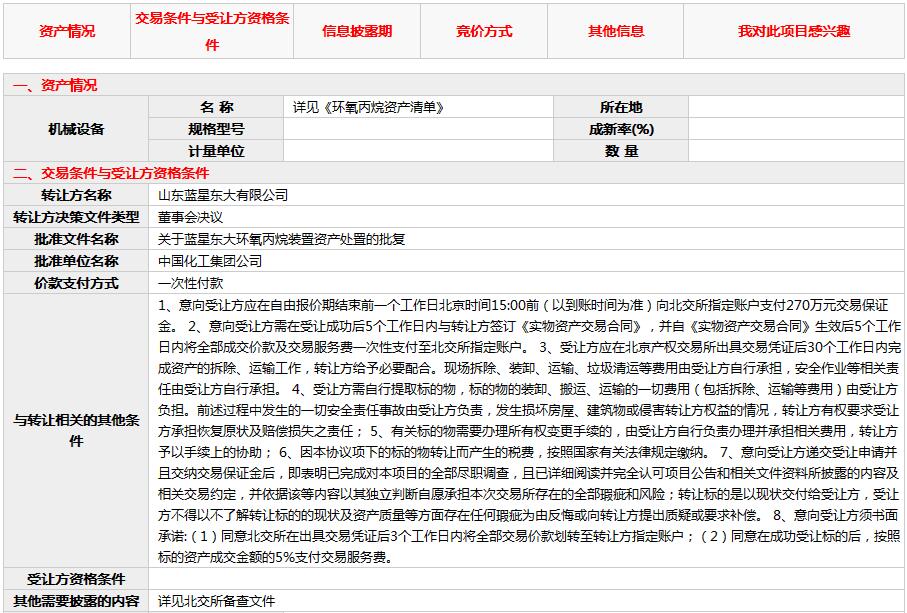Viewport: 907px width, 613px height.
Task: Click the 董事会决议 value
Action: (190, 217)
